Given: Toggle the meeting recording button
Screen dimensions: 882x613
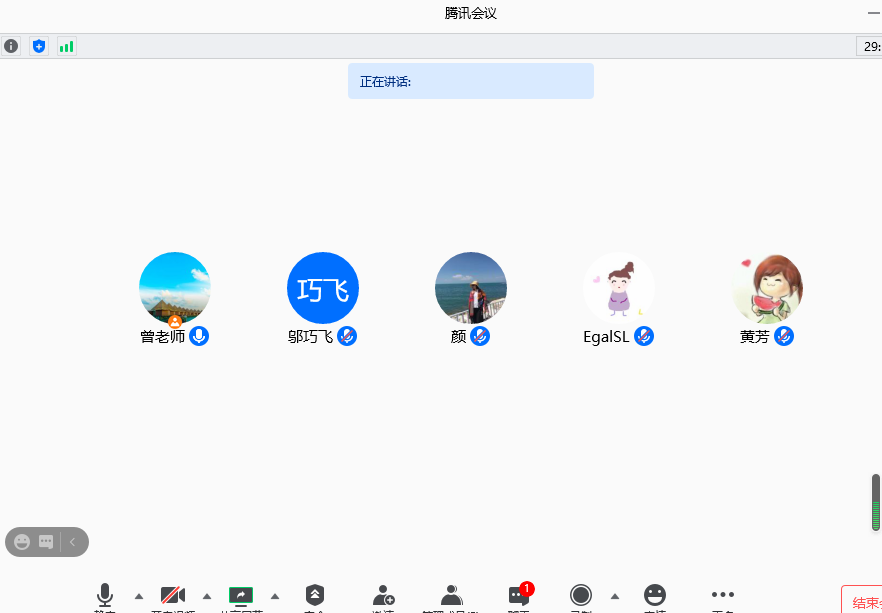Looking at the screenshot, I should point(581,596).
